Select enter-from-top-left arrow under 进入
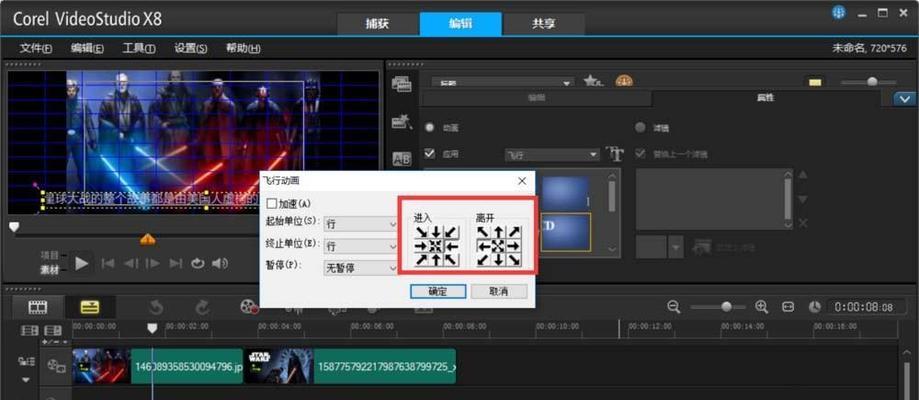Image resolution: width=919 pixels, height=400 pixels. click(421, 232)
